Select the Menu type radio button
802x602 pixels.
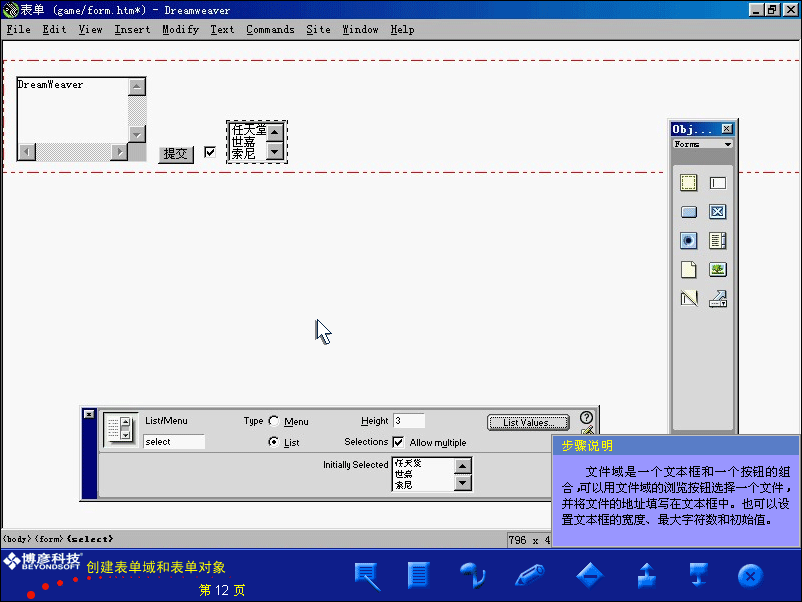point(274,422)
